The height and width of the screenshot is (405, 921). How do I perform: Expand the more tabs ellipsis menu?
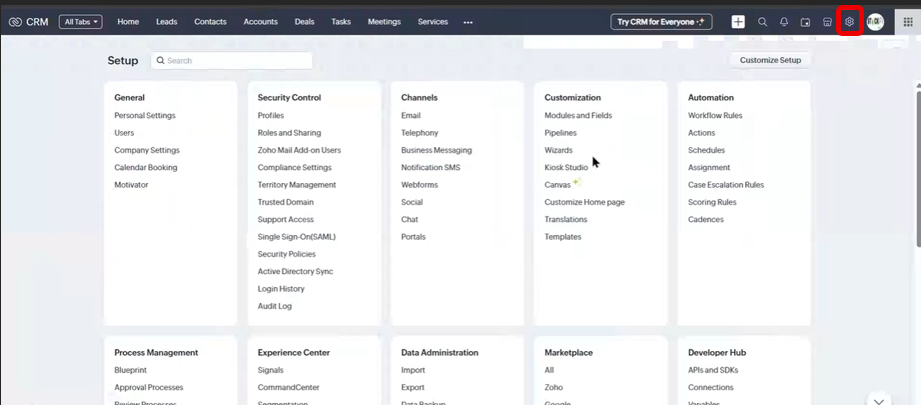point(468,22)
